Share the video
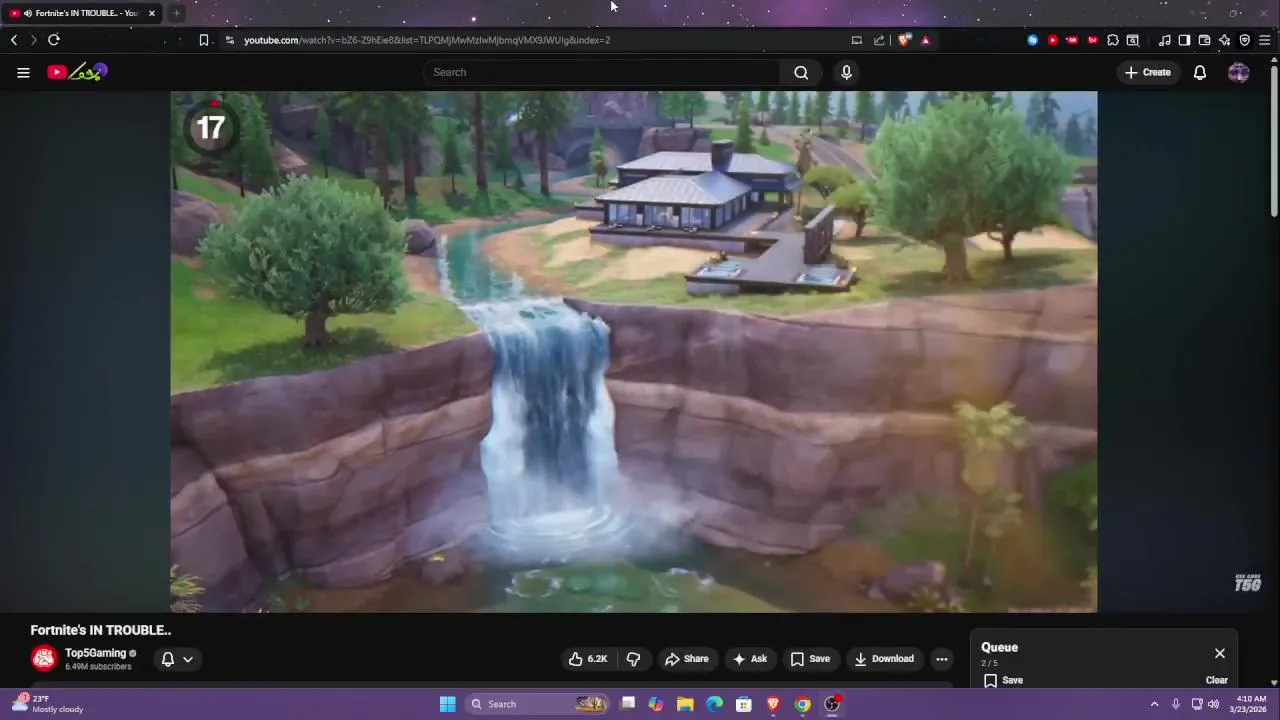Viewport: 1280px width, 720px height. coord(687,659)
